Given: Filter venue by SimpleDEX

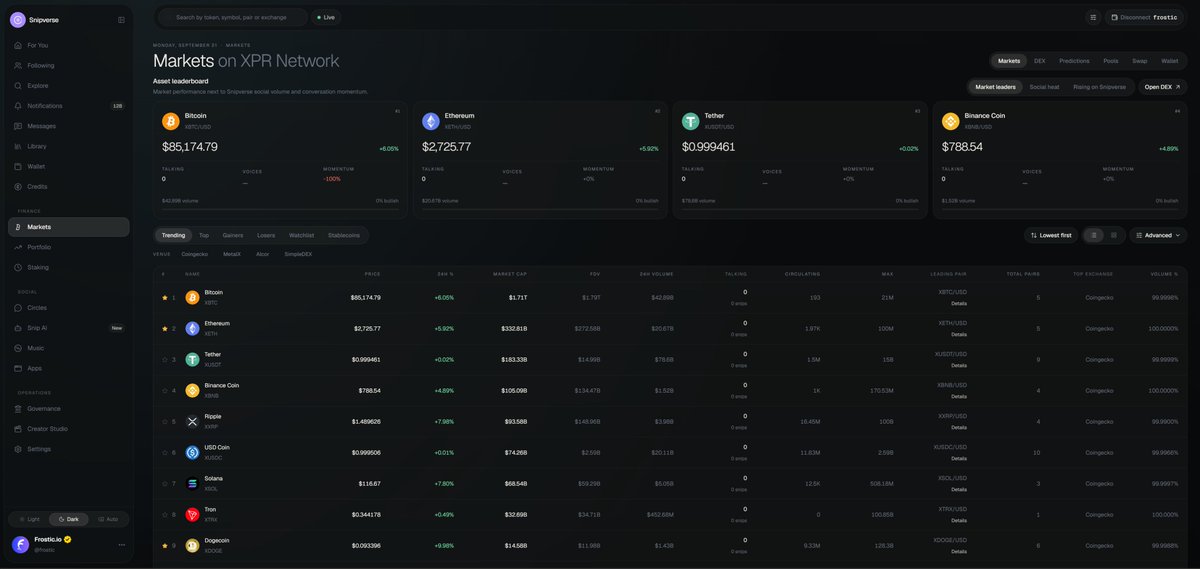Looking at the screenshot, I should (x=298, y=254).
